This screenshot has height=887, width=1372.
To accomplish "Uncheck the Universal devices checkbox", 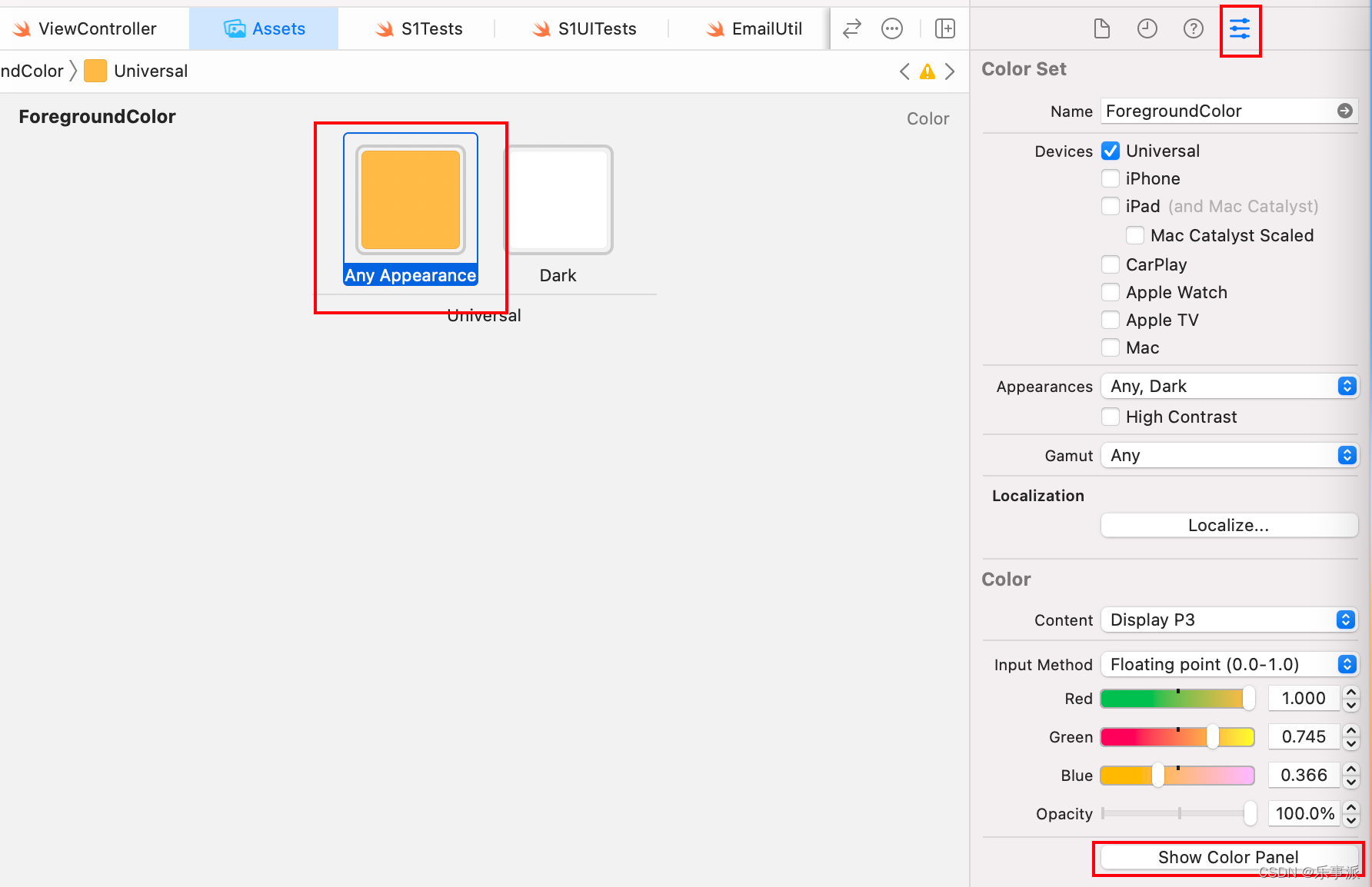I will (1111, 151).
